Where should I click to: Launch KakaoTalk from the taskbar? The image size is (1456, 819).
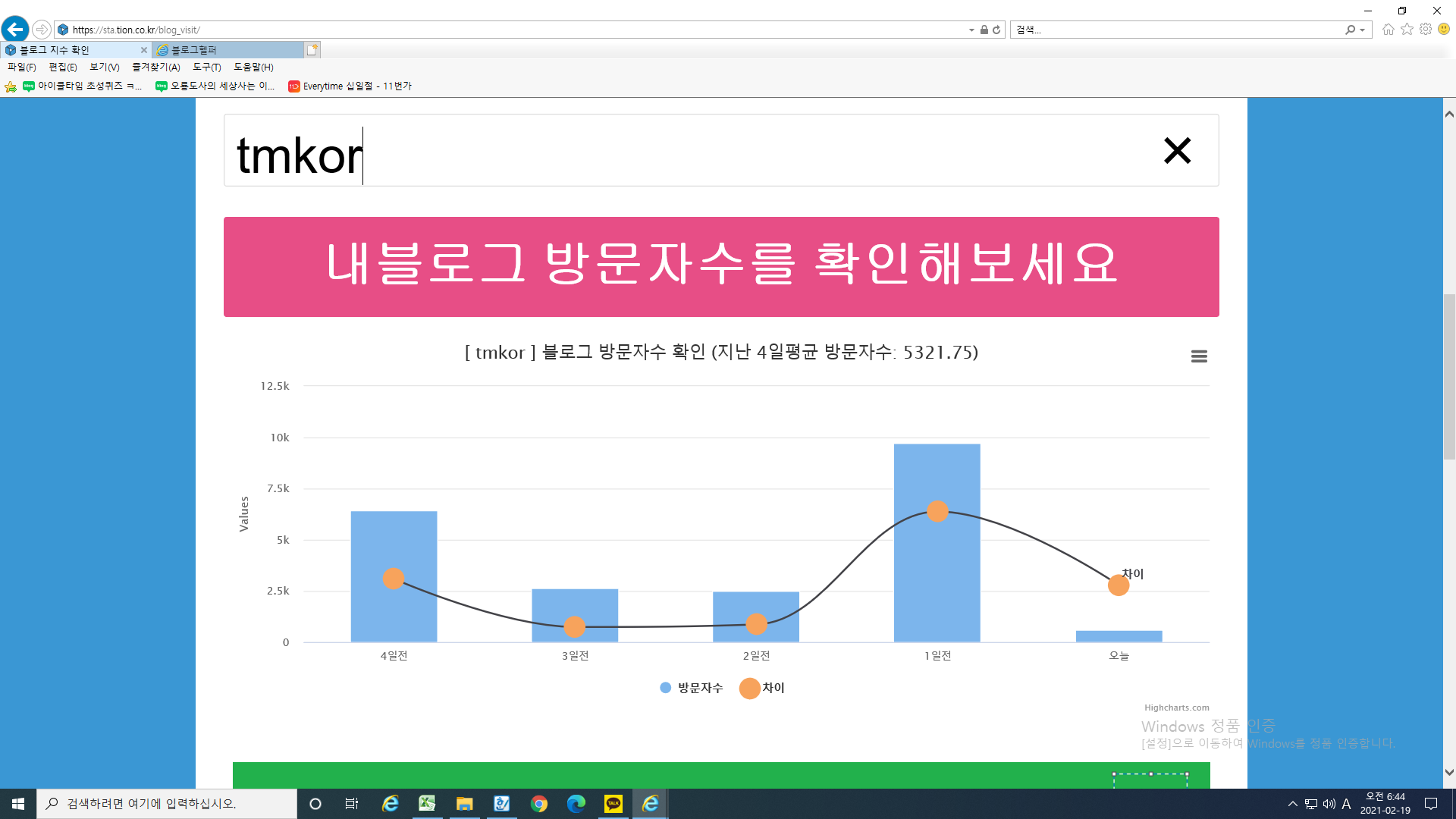click(x=613, y=803)
